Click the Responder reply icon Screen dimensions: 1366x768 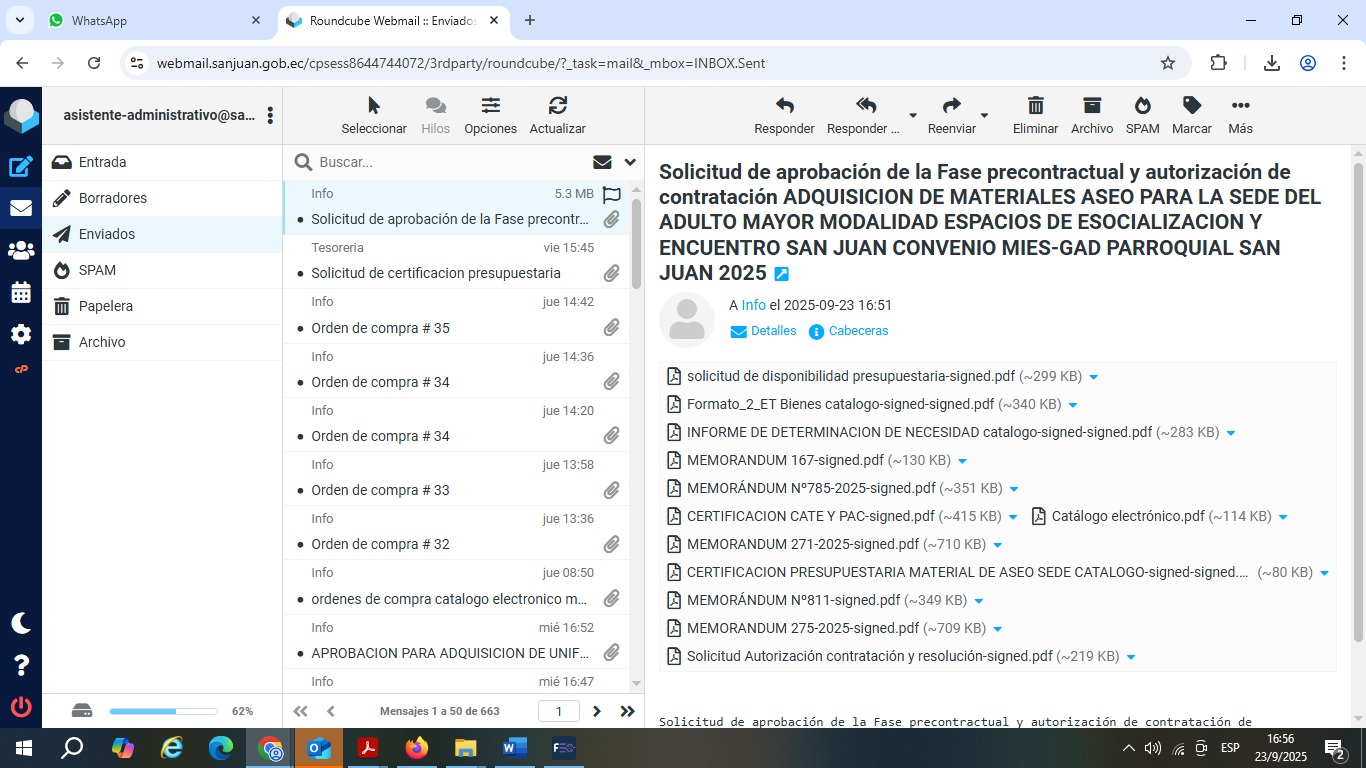[x=784, y=106]
